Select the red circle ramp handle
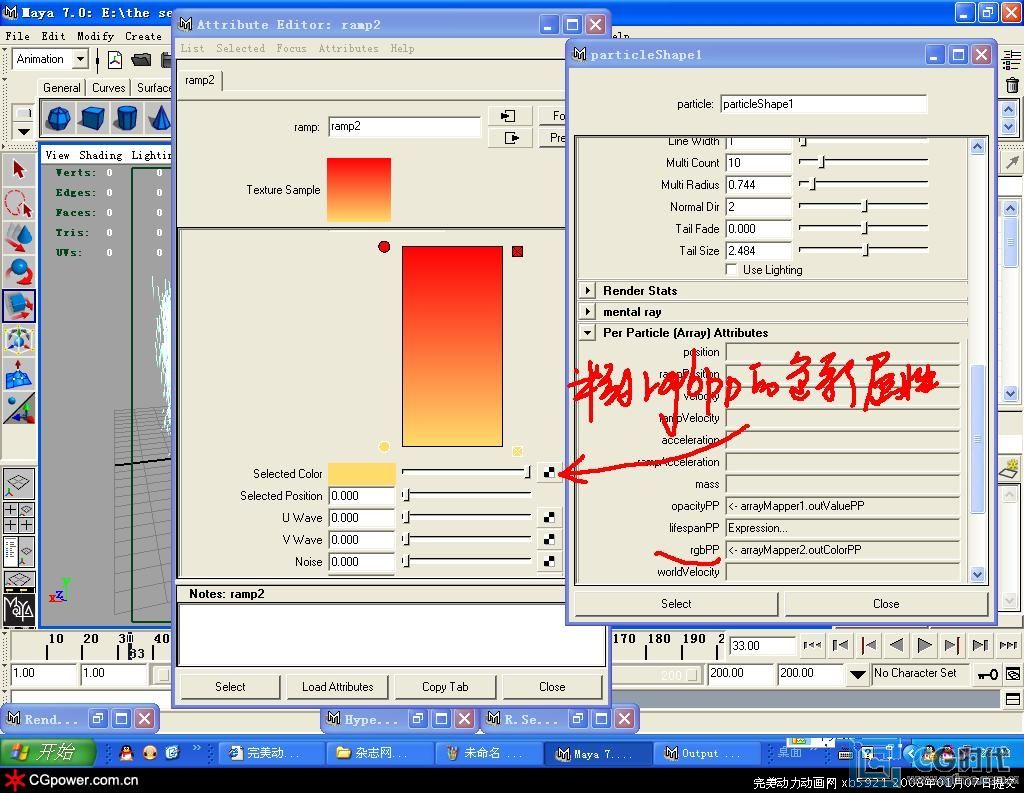This screenshot has height=793, width=1024. coord(384,247)
